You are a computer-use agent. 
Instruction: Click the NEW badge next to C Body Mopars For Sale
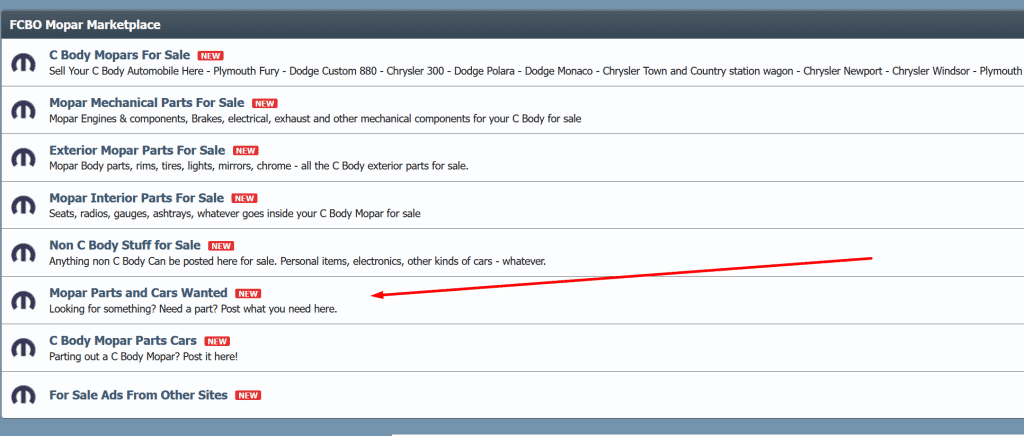click(x=210, y=56)
